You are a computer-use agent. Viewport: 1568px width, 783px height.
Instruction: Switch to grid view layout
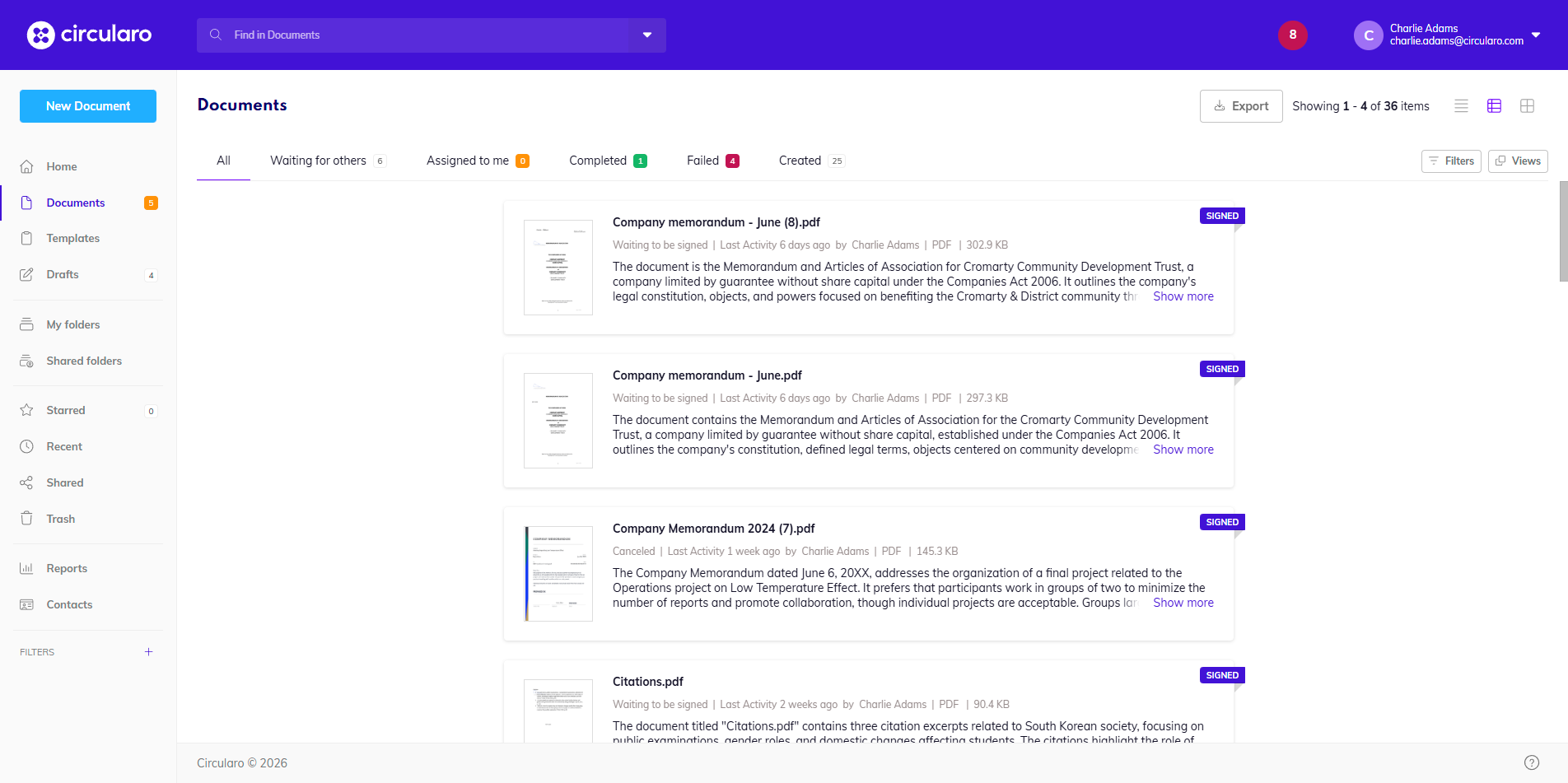pos(1527,106)
